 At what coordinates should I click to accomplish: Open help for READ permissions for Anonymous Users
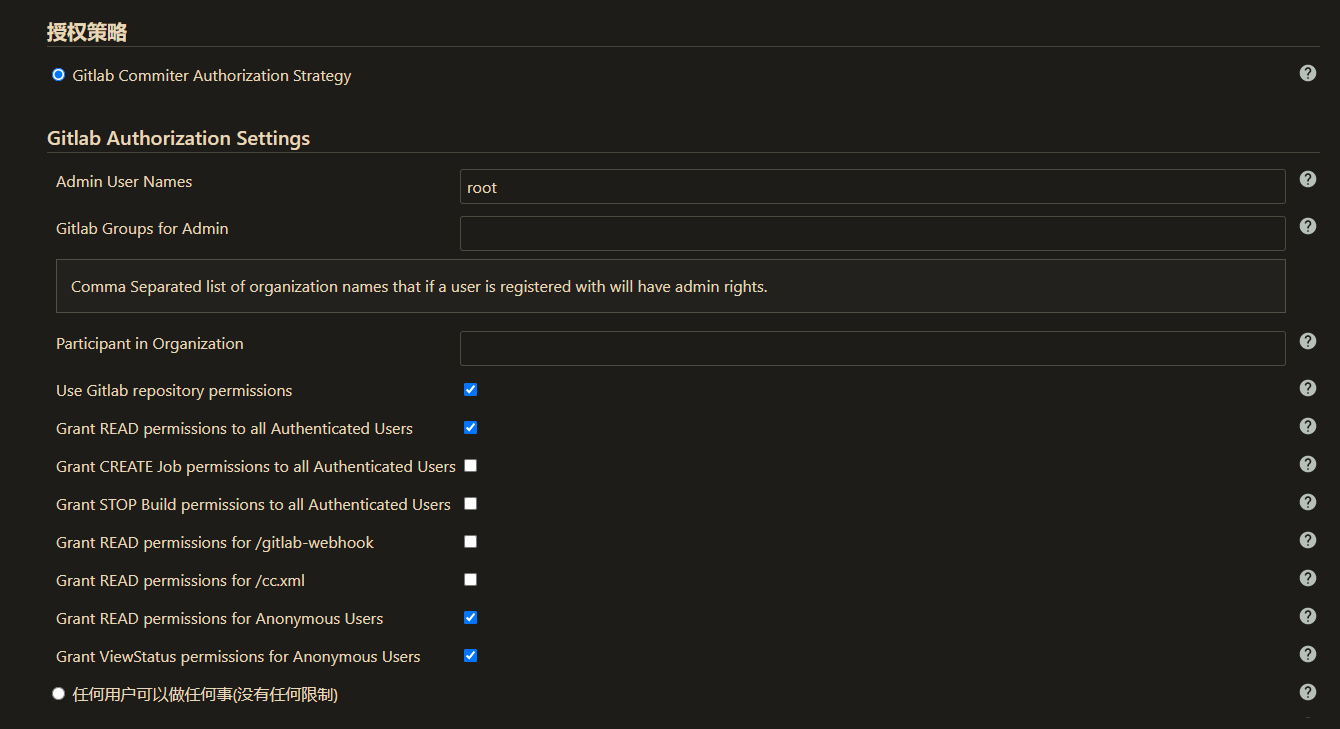(1307, 616)
